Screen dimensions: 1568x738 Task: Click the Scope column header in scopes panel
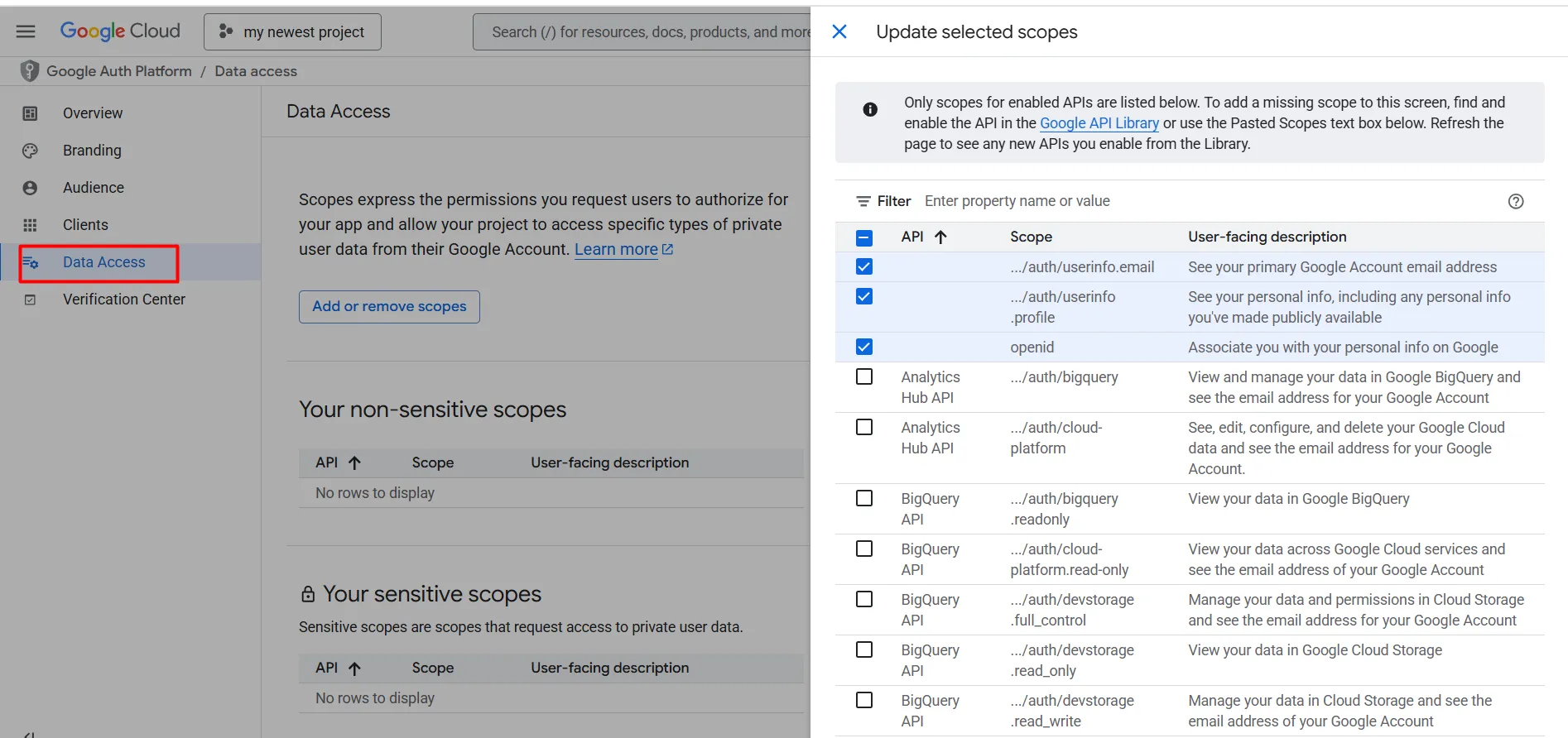1031,237
